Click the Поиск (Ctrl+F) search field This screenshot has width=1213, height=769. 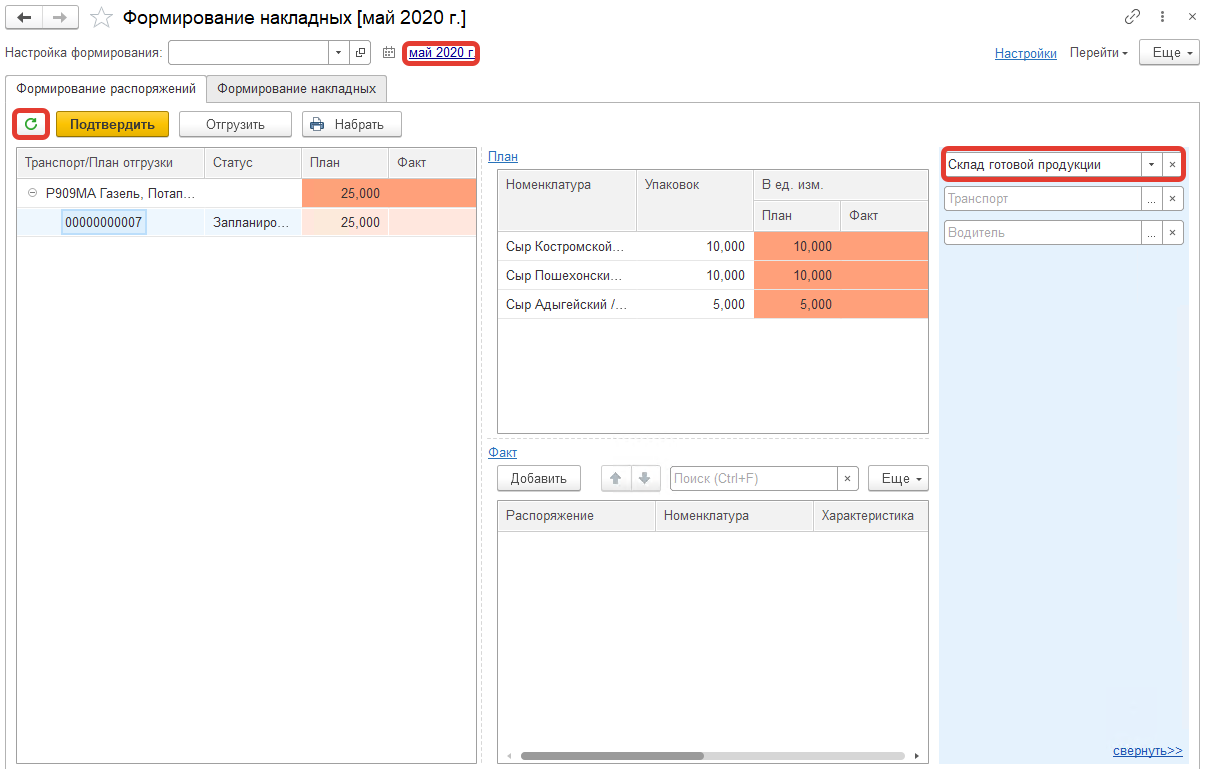click(x=753, y=478)
